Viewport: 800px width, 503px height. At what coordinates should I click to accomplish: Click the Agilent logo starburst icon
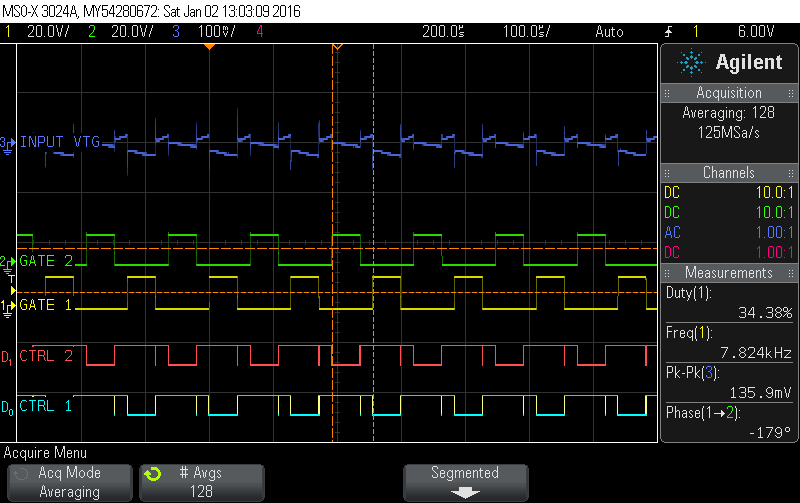pyautogui.click(x=691, y=62)
